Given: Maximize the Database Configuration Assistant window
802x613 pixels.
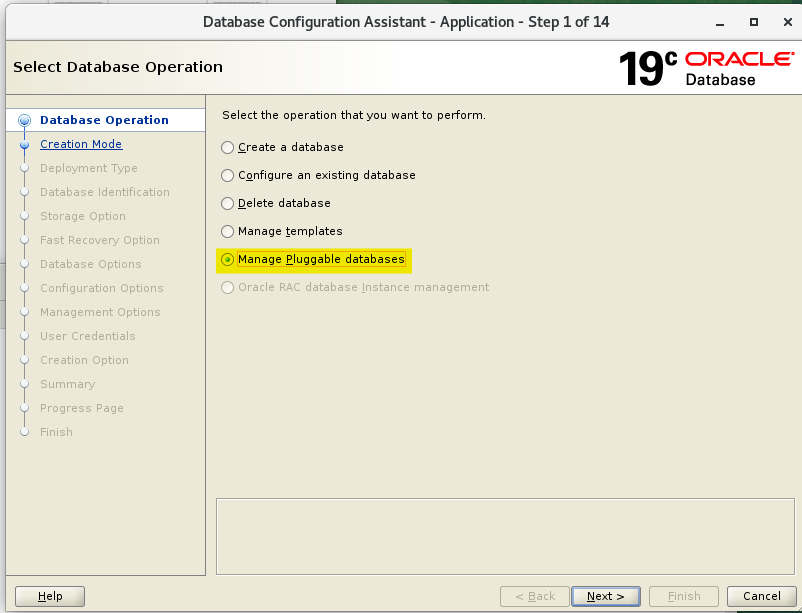Looking at the screenshot, I should click(x=753, y=22).
